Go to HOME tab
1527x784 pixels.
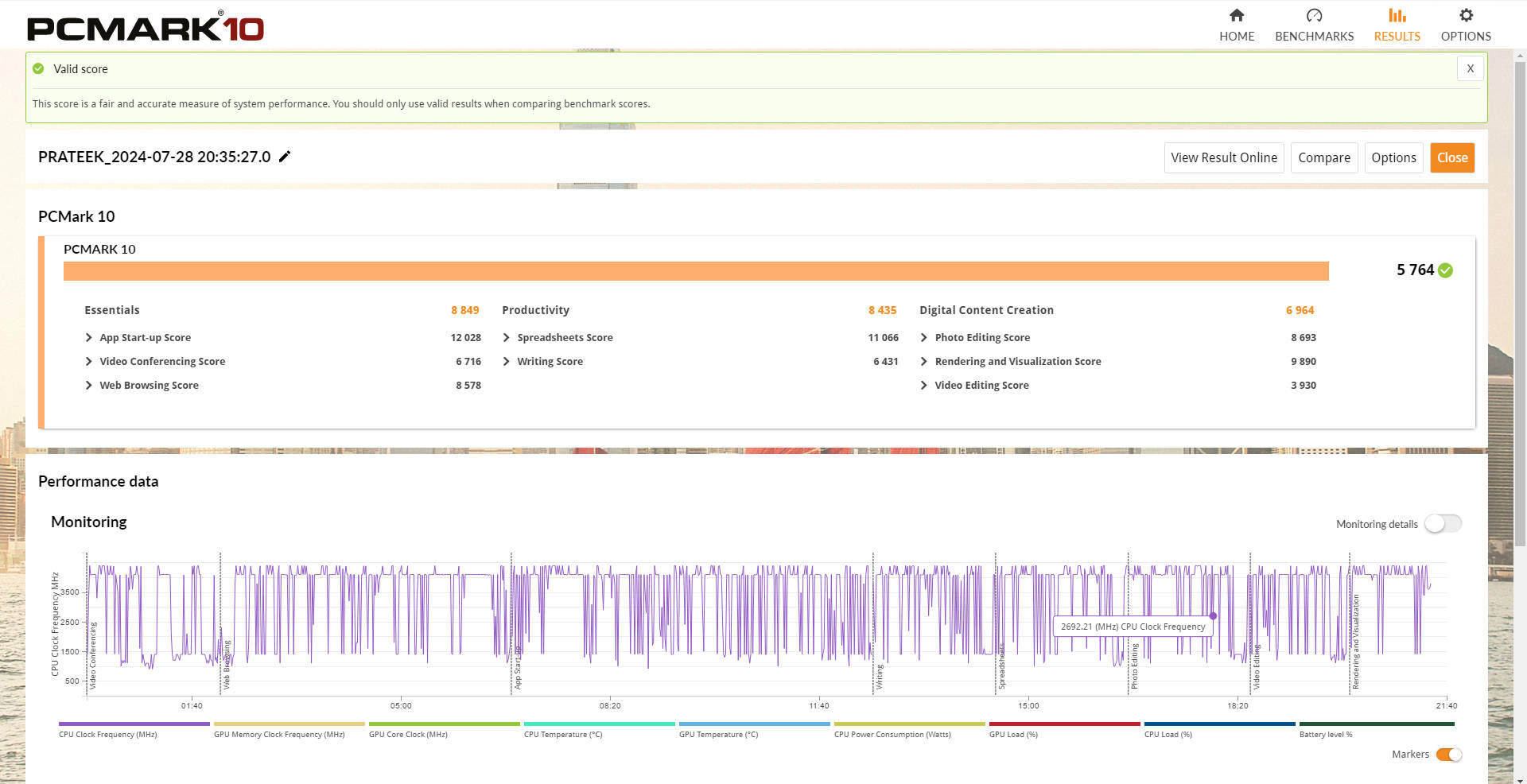1237,37
